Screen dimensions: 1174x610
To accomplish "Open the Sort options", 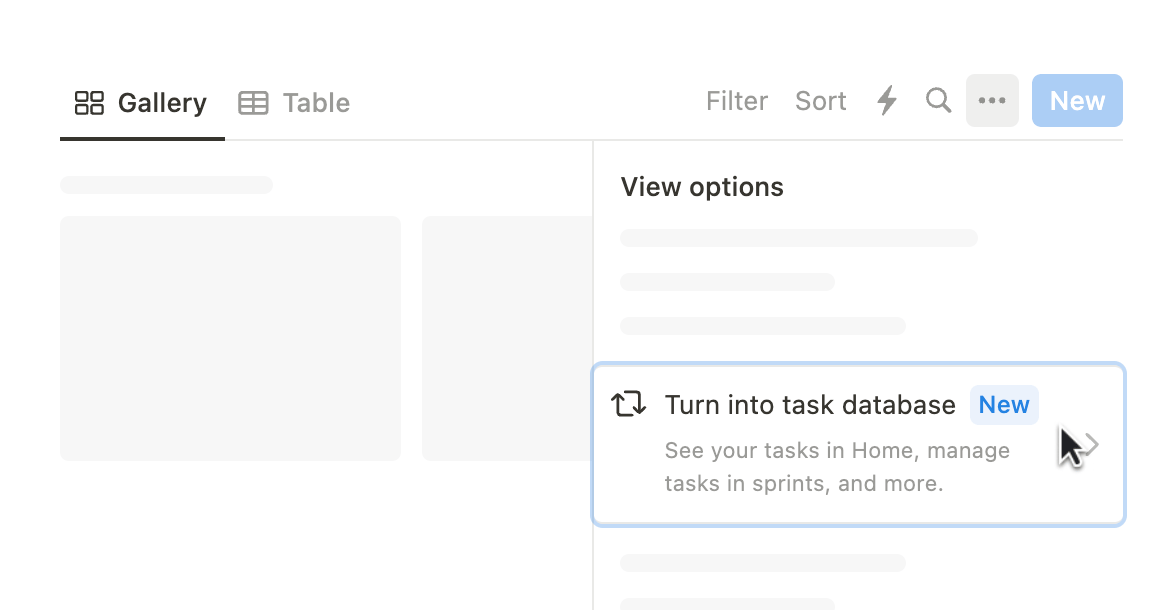I will click(x=821, y=101).
